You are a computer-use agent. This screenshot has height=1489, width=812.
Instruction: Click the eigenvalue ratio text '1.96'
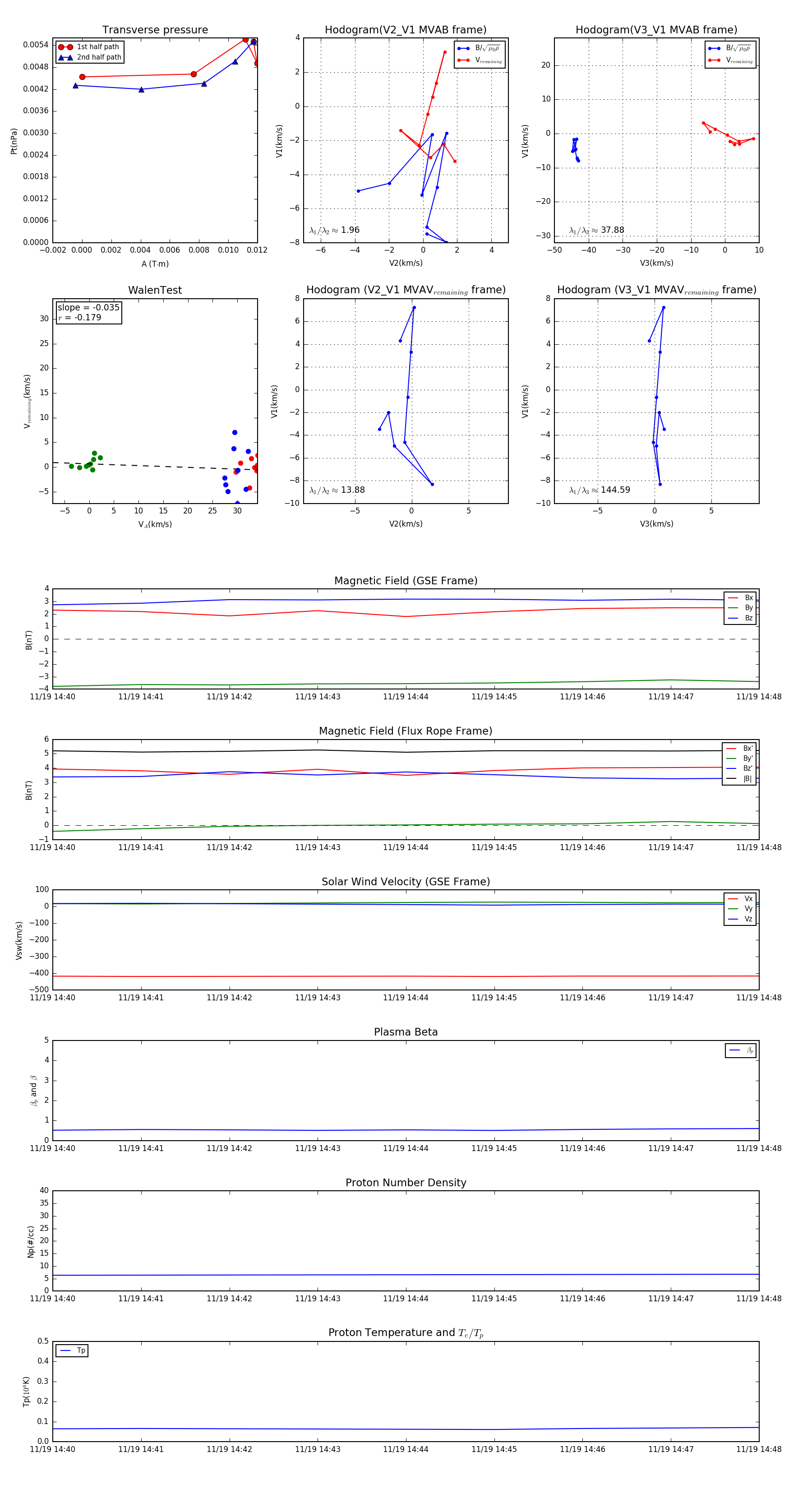(x=350, y=230)
